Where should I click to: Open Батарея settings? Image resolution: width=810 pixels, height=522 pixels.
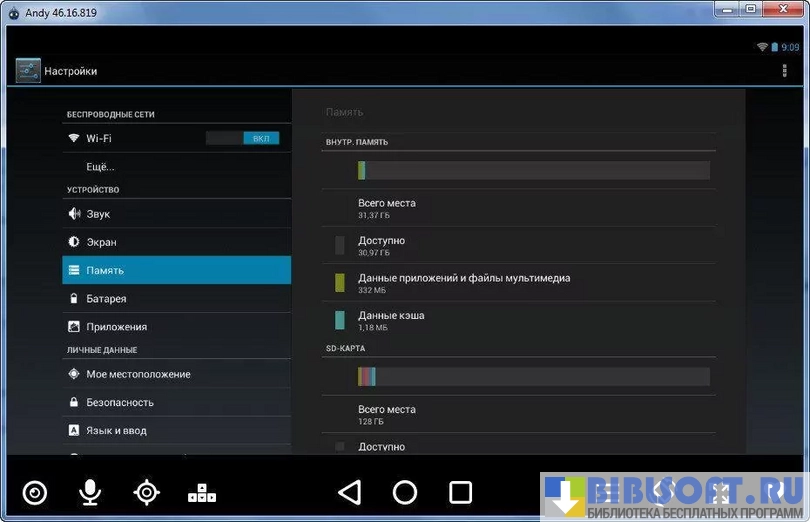pyautogui.click(x=106, y=298)
